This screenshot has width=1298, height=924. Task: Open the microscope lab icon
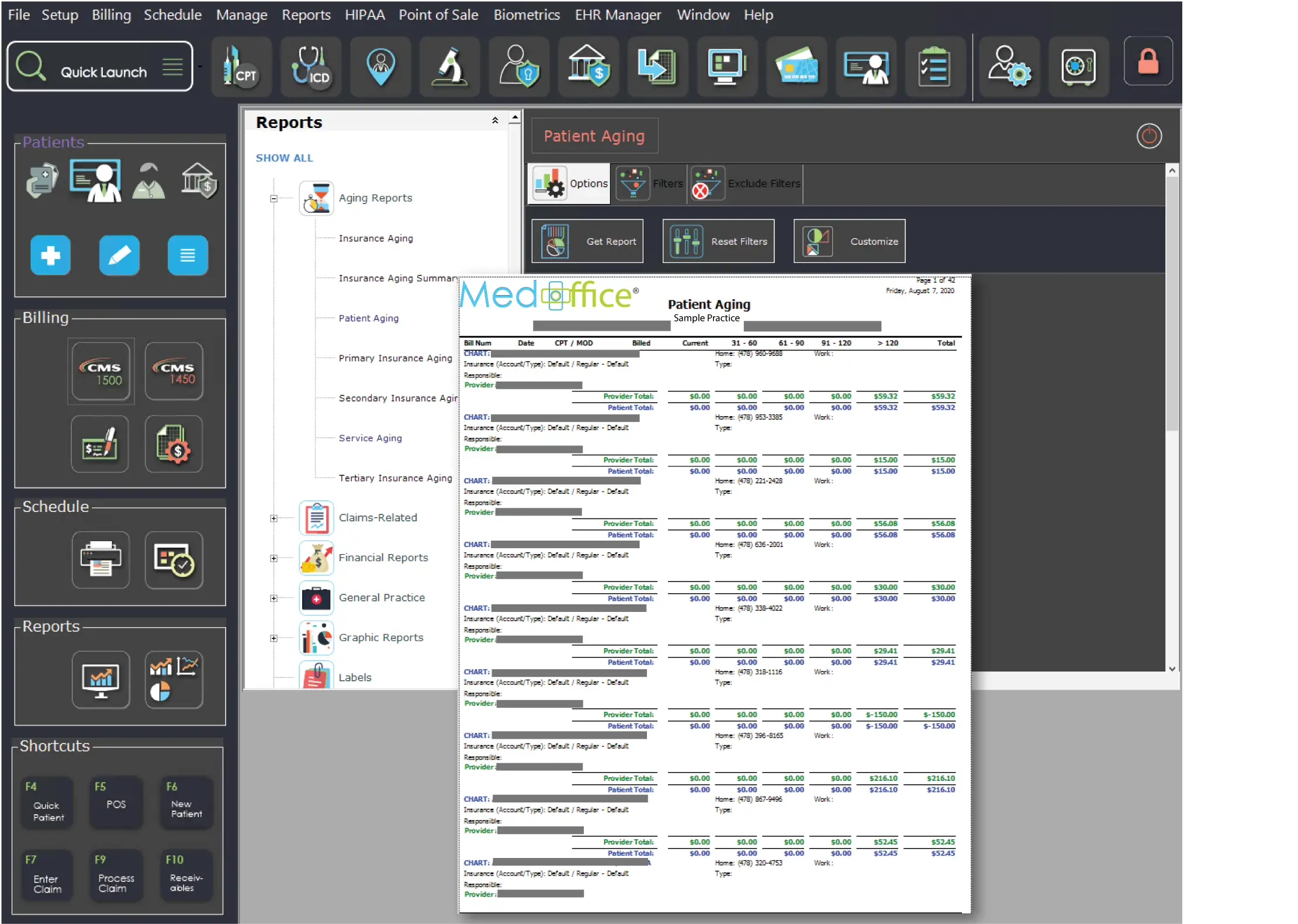tap(450, 66)
